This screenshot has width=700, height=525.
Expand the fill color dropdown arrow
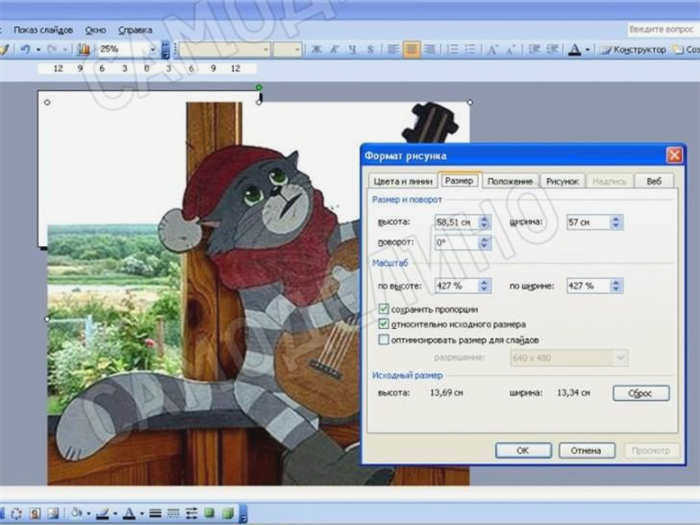pos(89,514)
